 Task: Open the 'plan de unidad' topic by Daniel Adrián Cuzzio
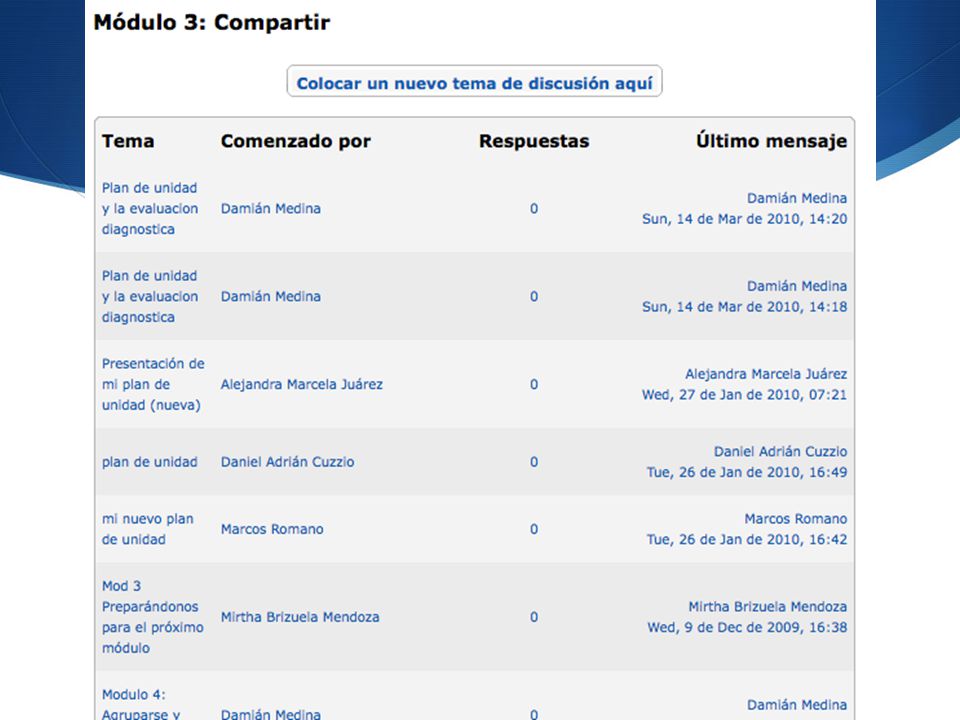point(149,462)
